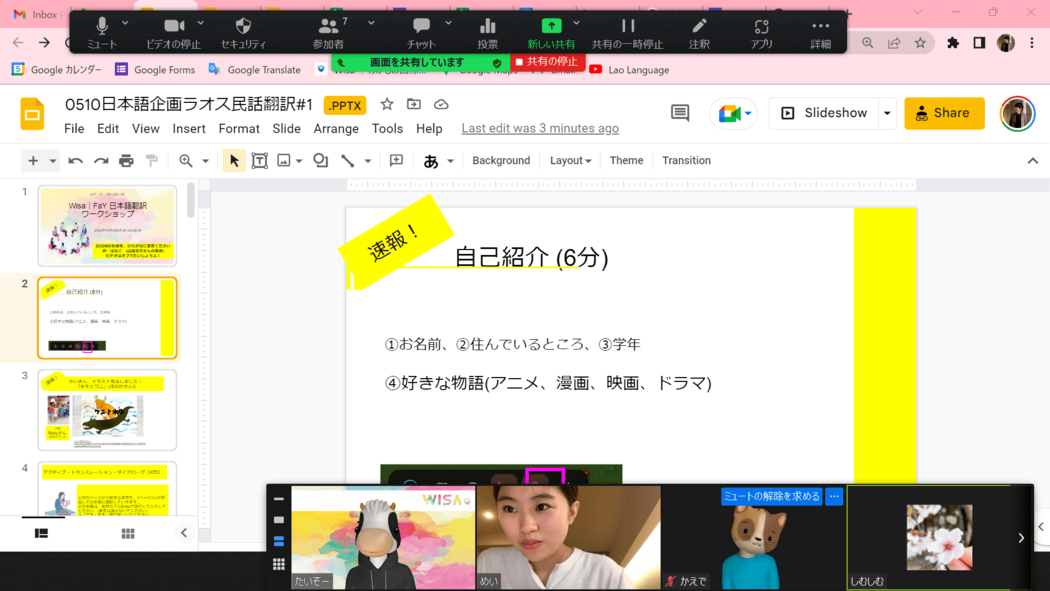The image size is (1050, 591).
Task: Open the Layout dropdown
Action: tap(570, 161)
